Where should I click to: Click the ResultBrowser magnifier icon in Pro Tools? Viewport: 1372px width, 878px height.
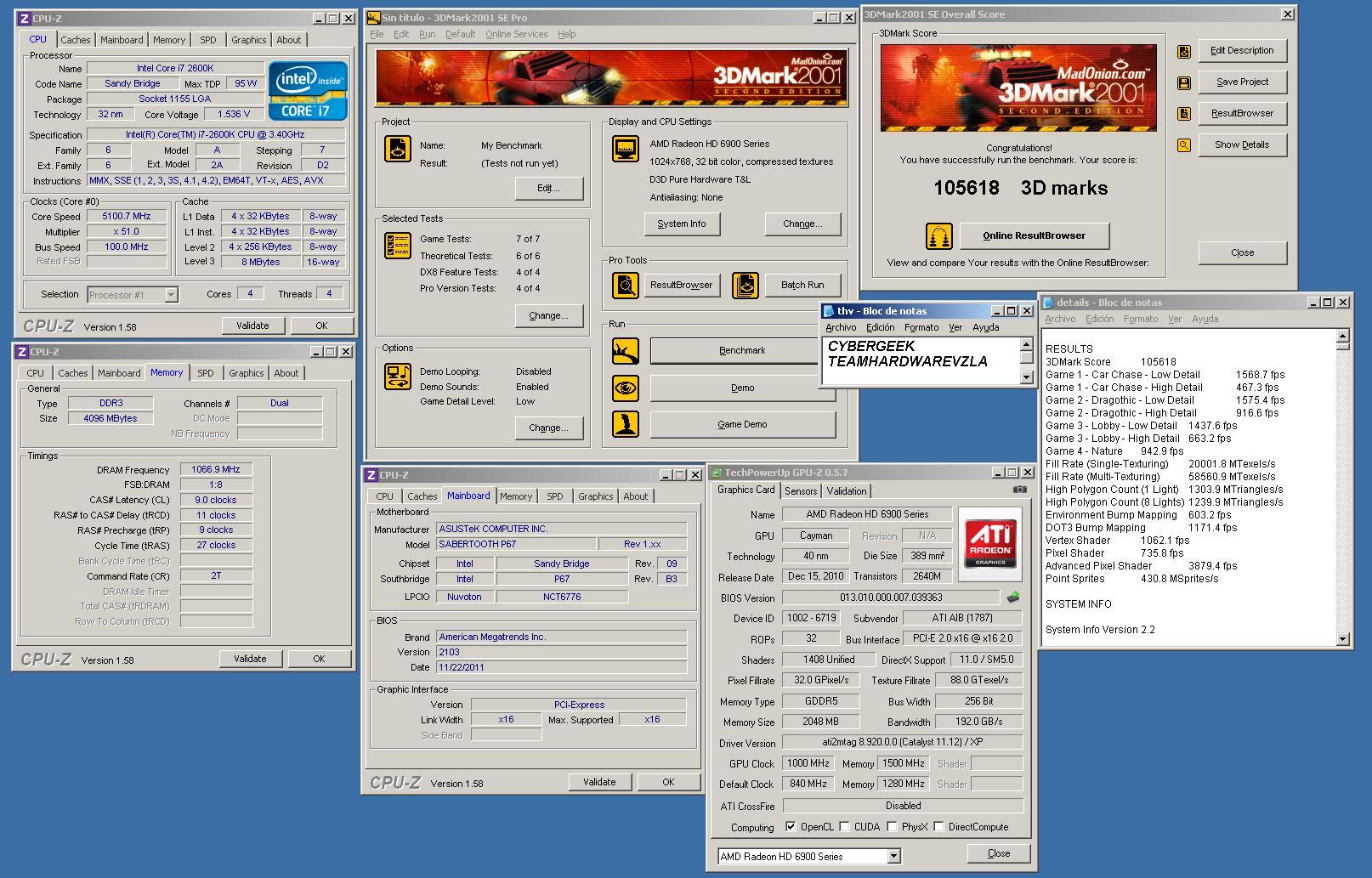tap(626, 285)
